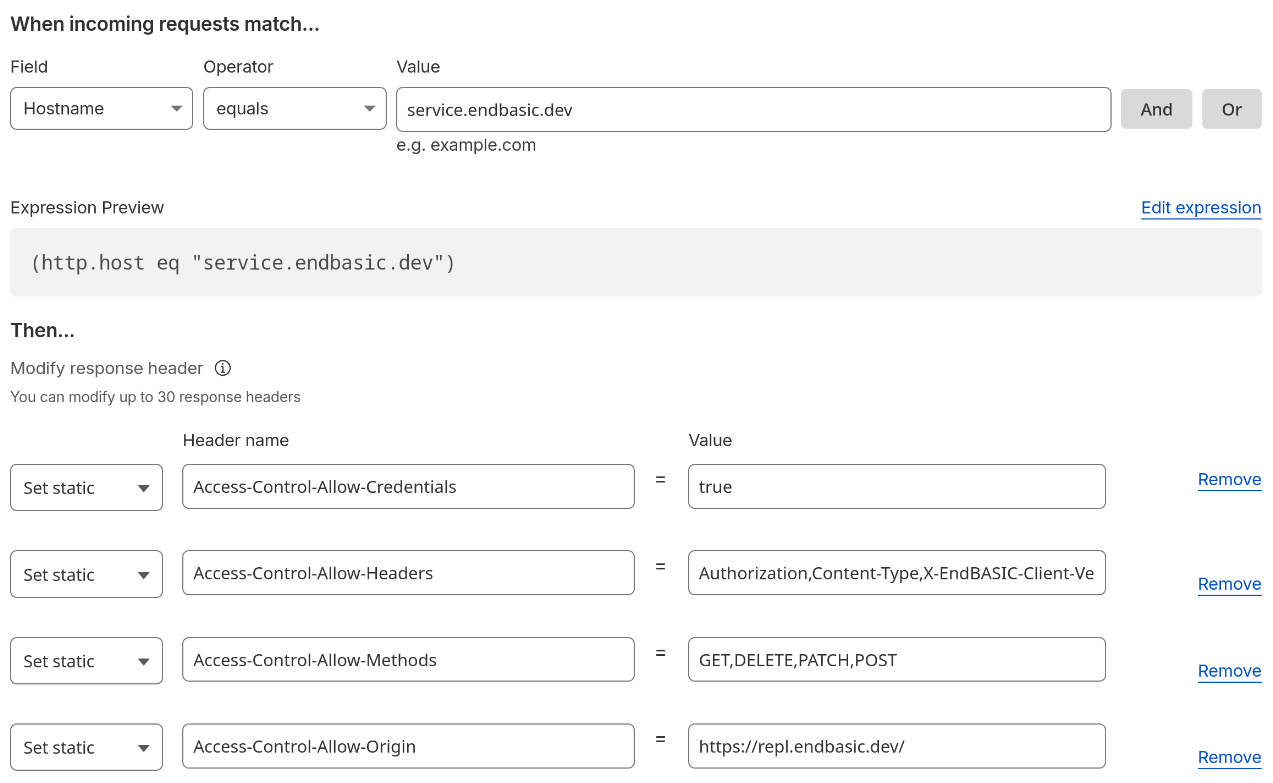The width and height of the screenshot is (1273, 783).
Task: Click the https://repl.endbasic.dev/ value field
Action: (896, 746)
